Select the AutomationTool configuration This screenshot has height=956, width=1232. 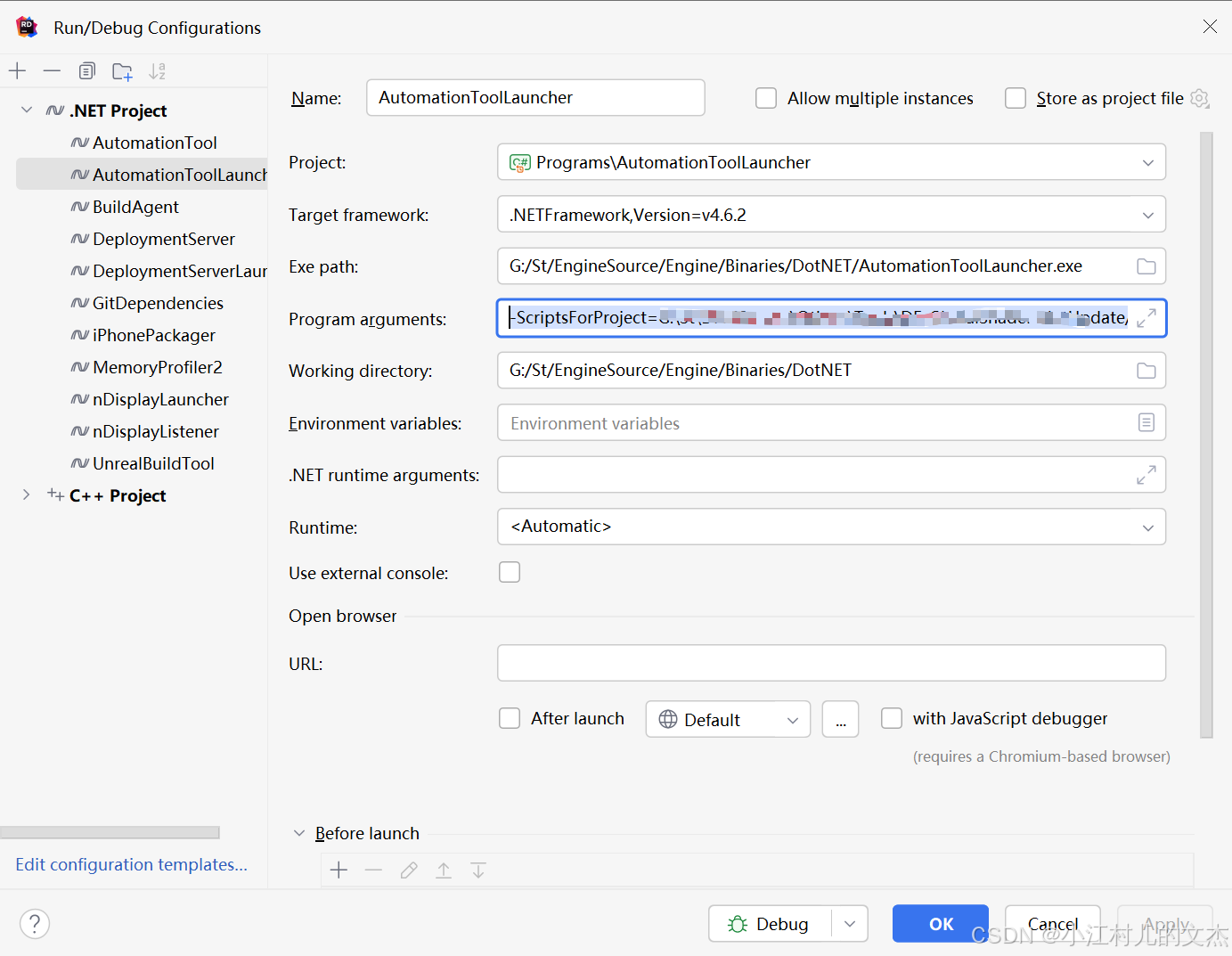coord(143,143)
